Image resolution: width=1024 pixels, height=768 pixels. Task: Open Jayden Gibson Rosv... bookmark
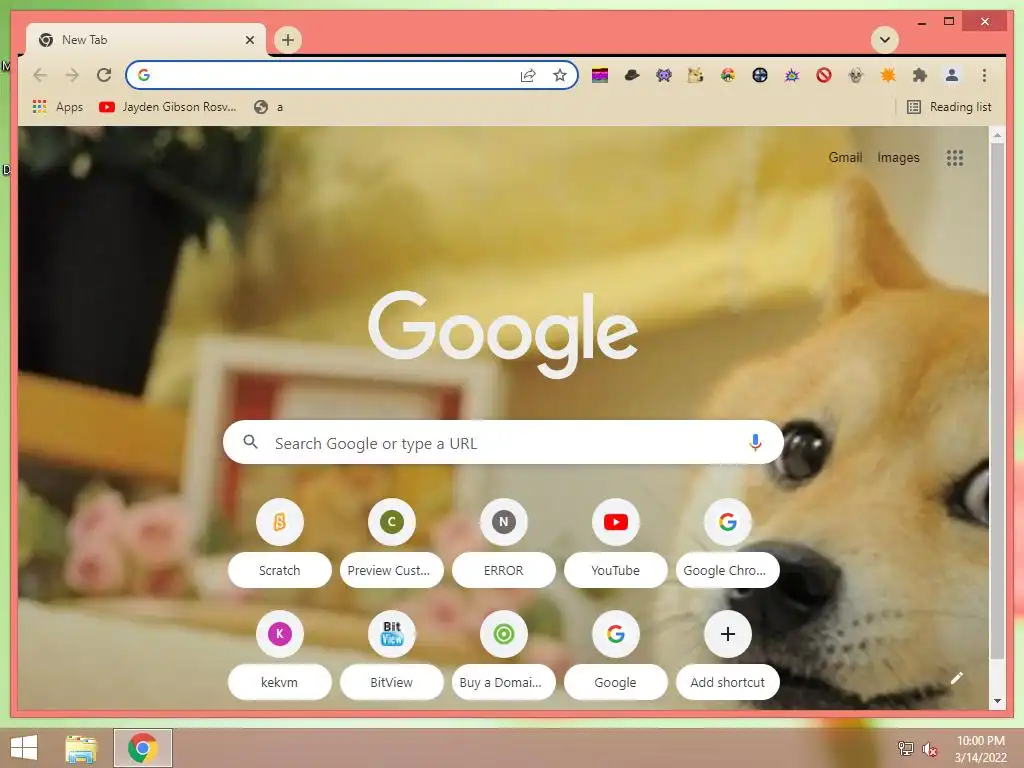coord(168,106)
